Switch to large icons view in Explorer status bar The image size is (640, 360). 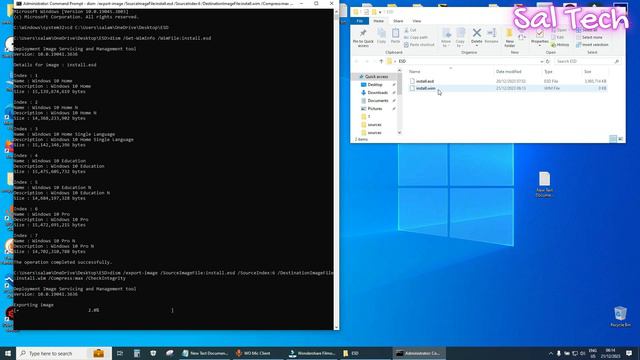[x=620, y=139]
